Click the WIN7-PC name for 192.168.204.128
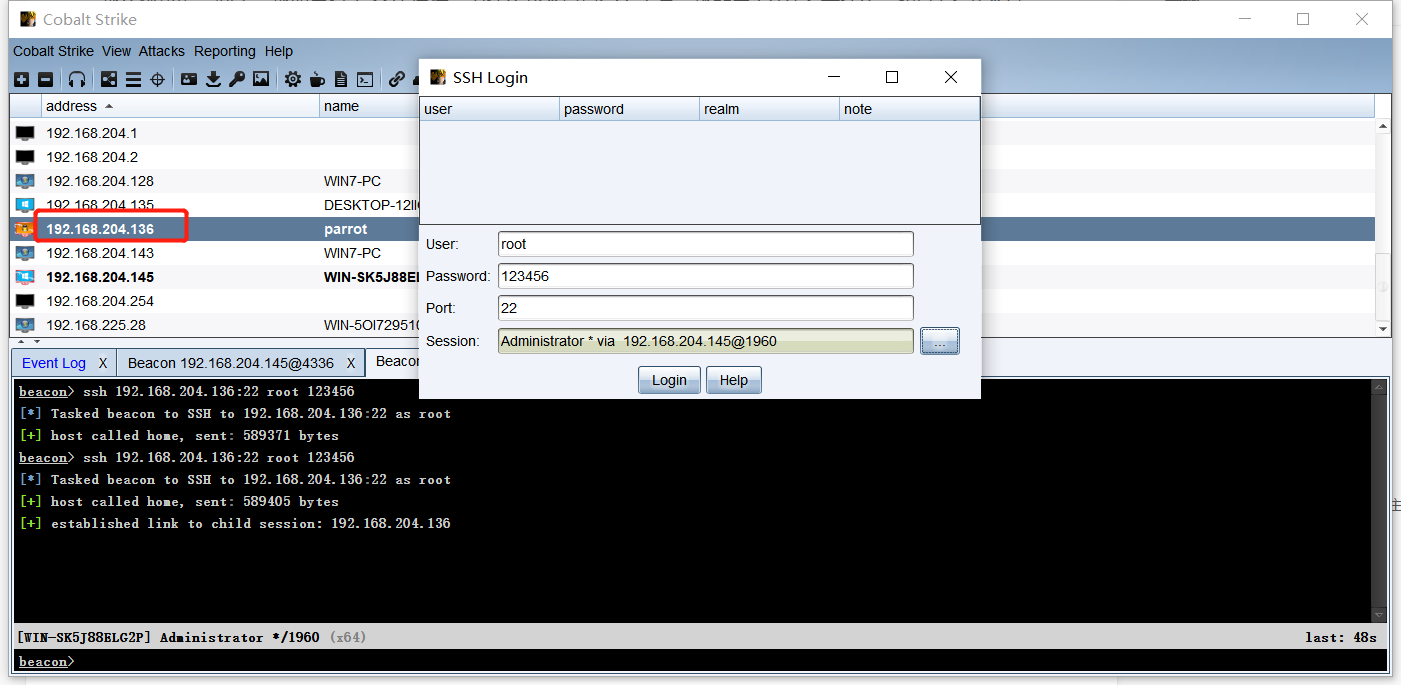Screen dimensions: 1401x685 pyautogui.click(x=352, y=181)
